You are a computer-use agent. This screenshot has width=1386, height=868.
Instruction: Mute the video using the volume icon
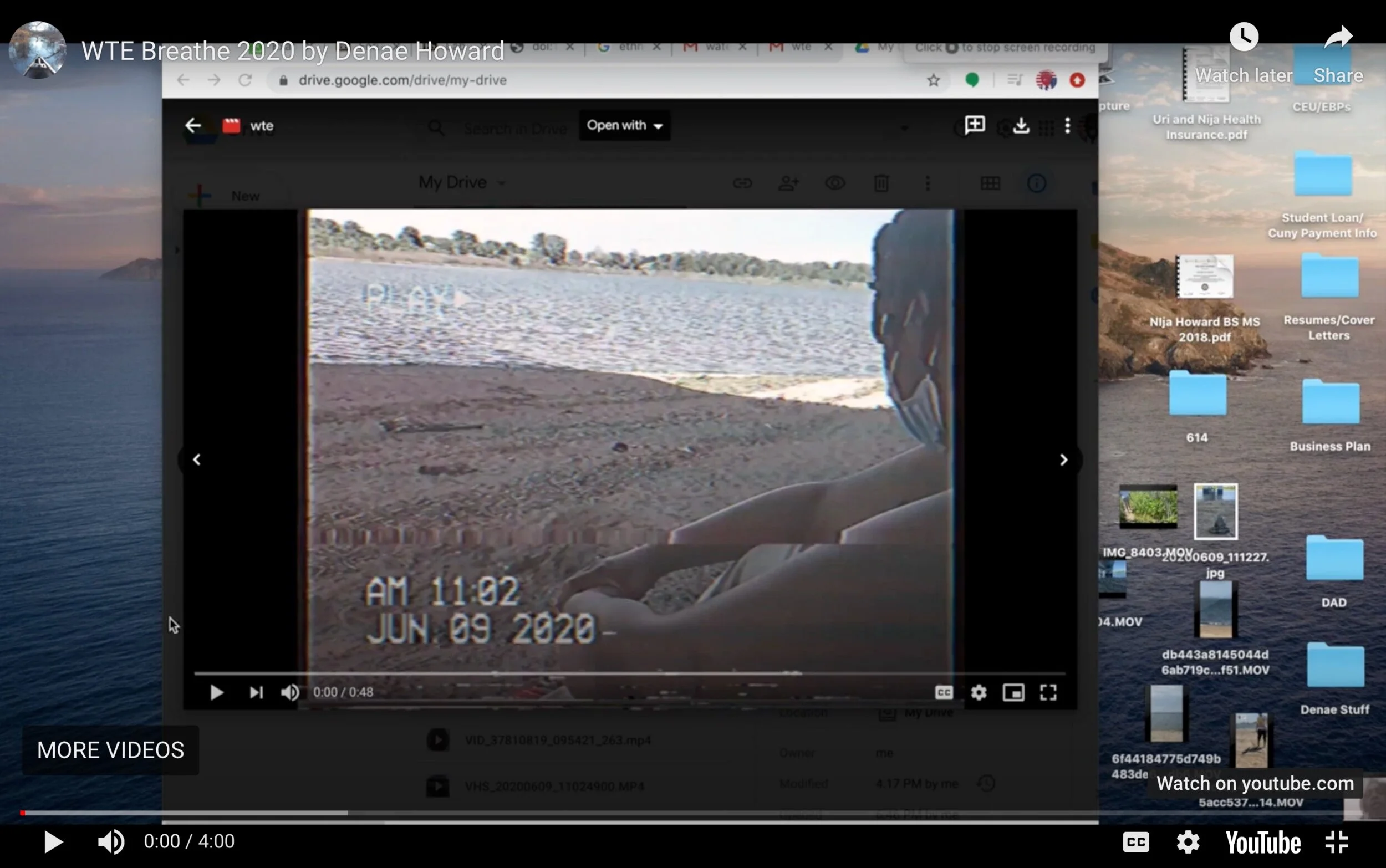pyautogui.click(x=112, y=841)
